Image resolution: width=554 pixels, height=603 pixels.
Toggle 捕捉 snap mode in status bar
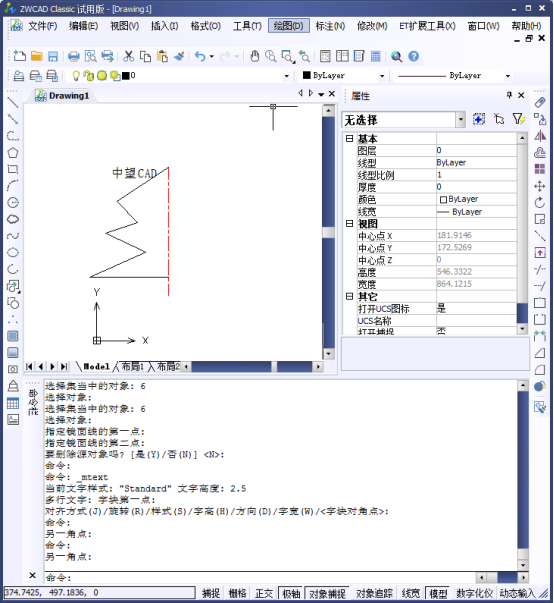211,593
